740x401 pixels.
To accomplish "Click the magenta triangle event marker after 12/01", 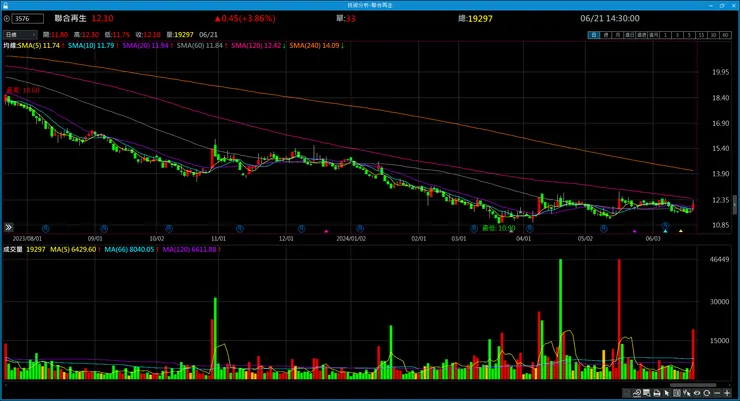I will [x=326, y=231].
